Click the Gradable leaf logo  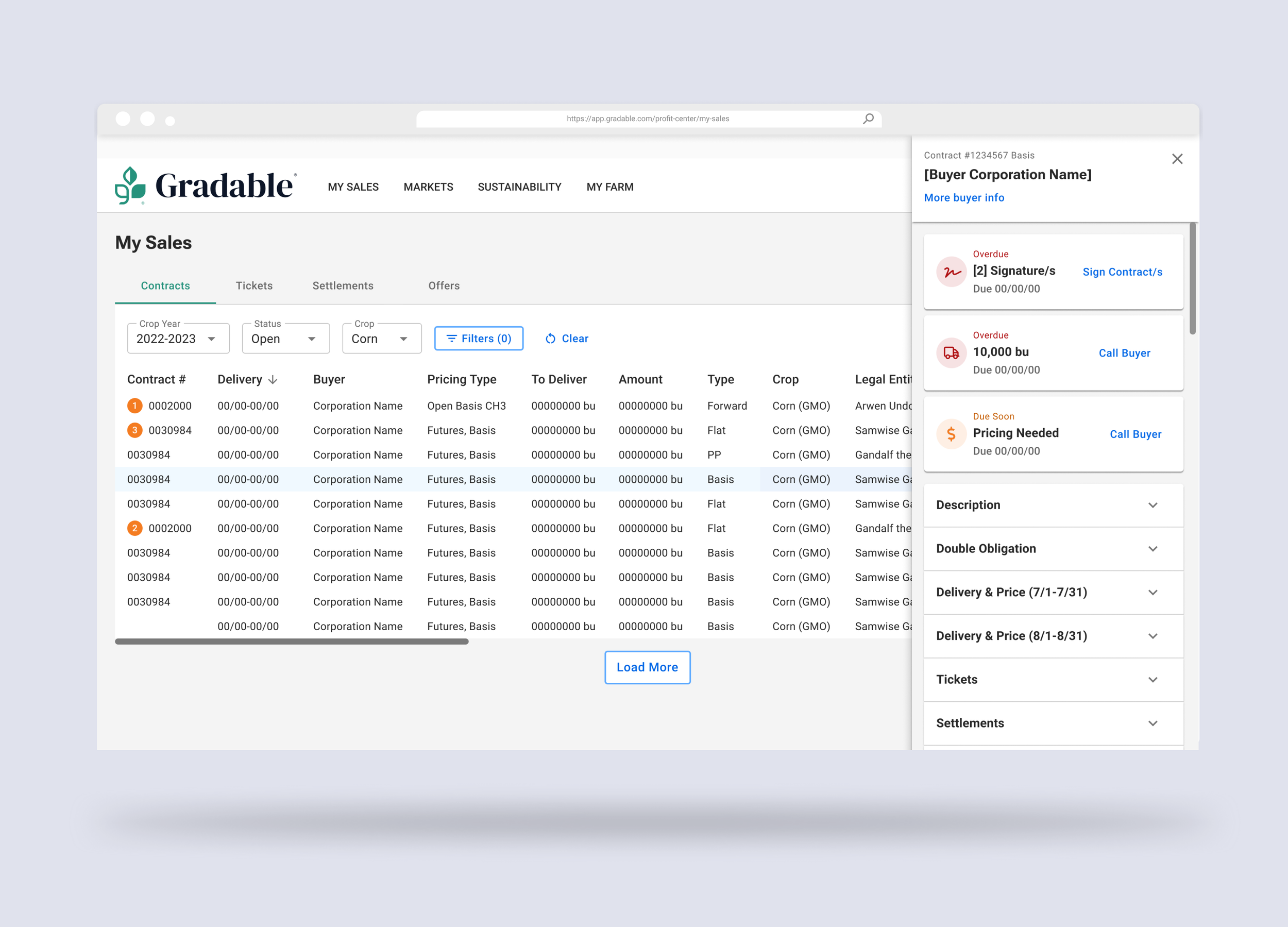(130, 185)
